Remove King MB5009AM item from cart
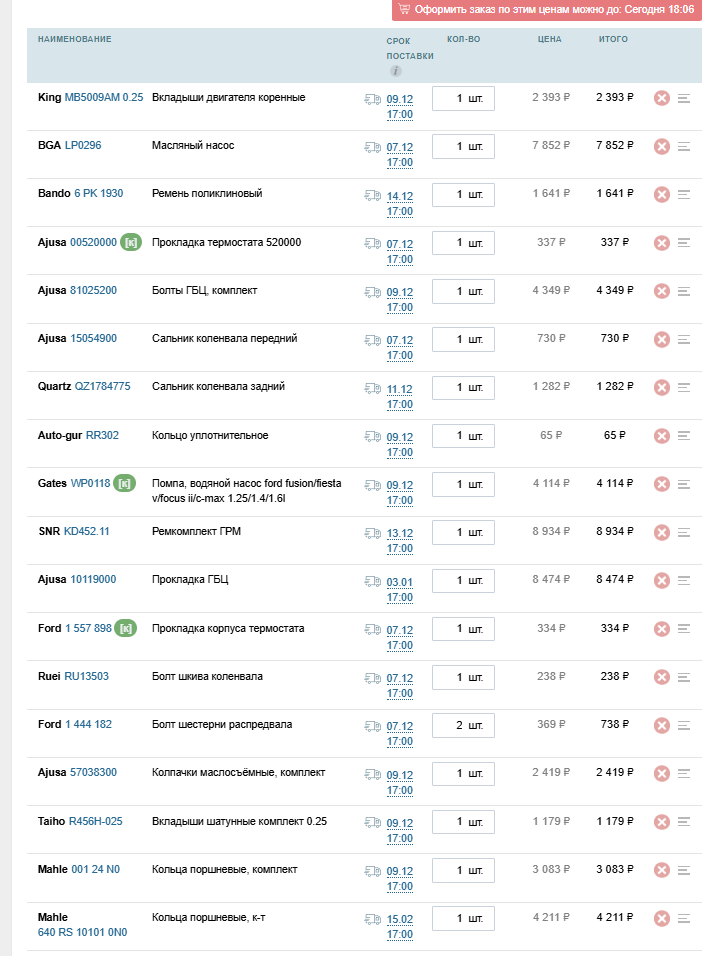717x956 pixels. coord(662,98)
